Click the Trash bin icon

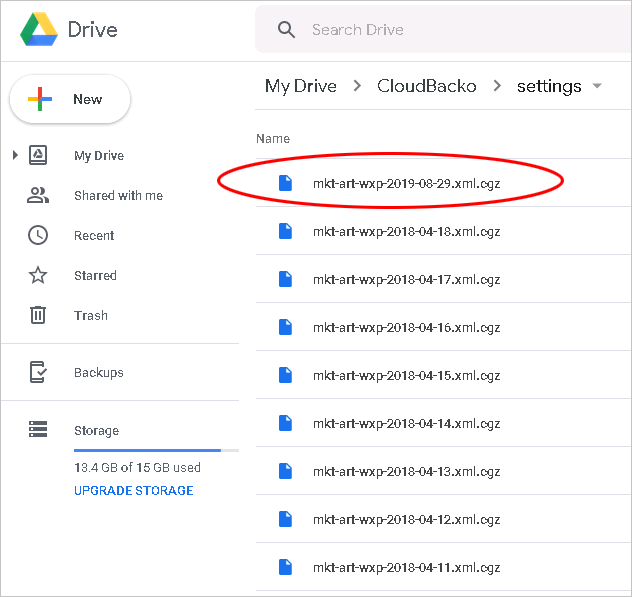(38, 315)
